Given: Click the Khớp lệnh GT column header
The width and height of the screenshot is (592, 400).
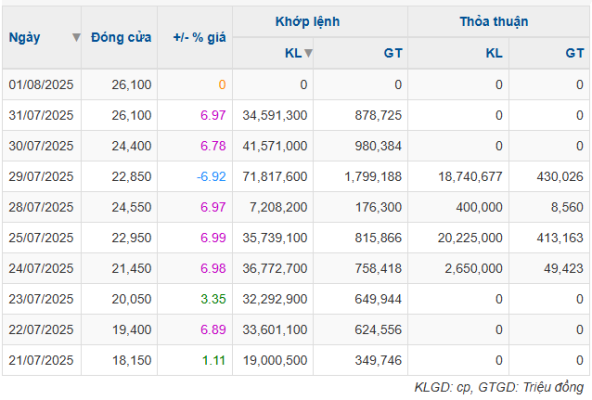Looking at the screenshot, I should coord(393,53).
